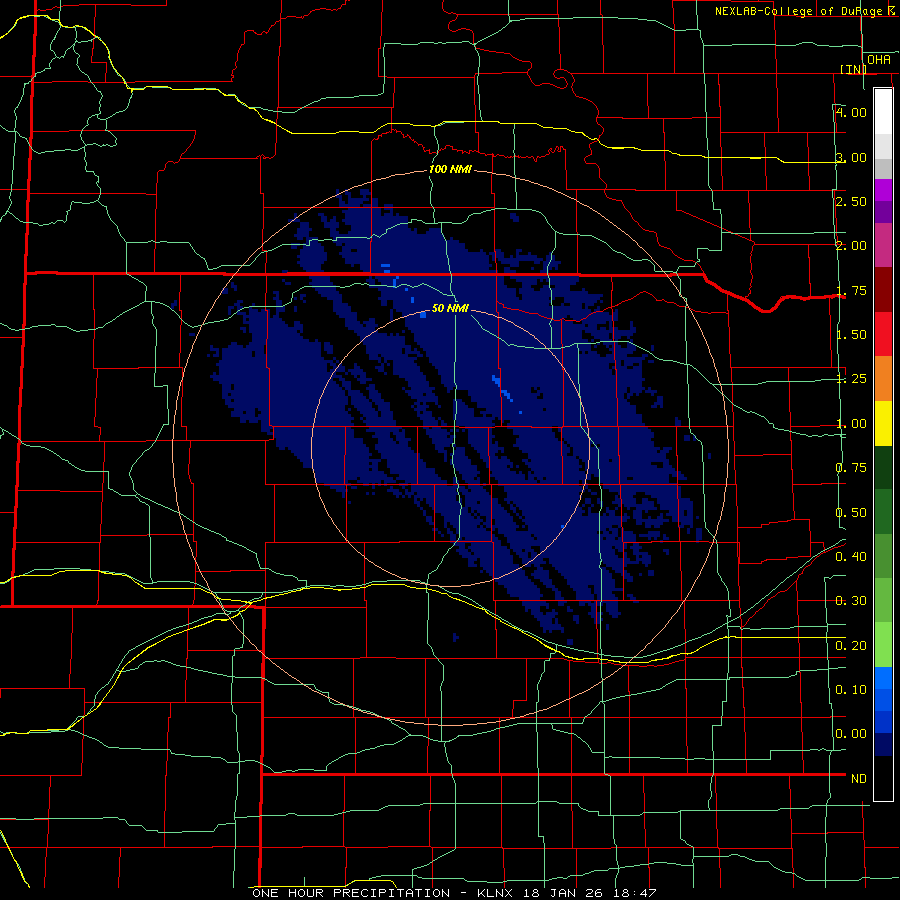Click the ONE HOUR PRECIPITATION caption text

coord(351,893)
